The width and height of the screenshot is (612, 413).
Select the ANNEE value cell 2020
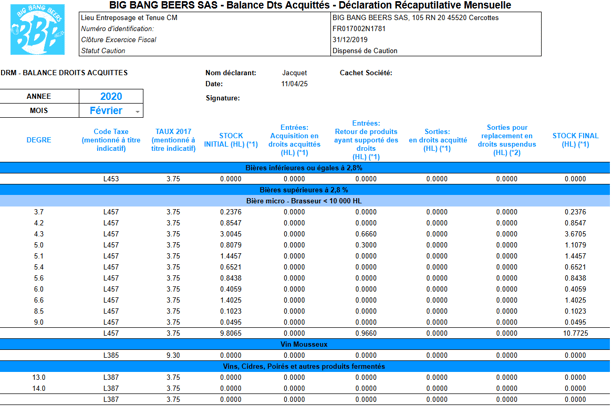111,96
